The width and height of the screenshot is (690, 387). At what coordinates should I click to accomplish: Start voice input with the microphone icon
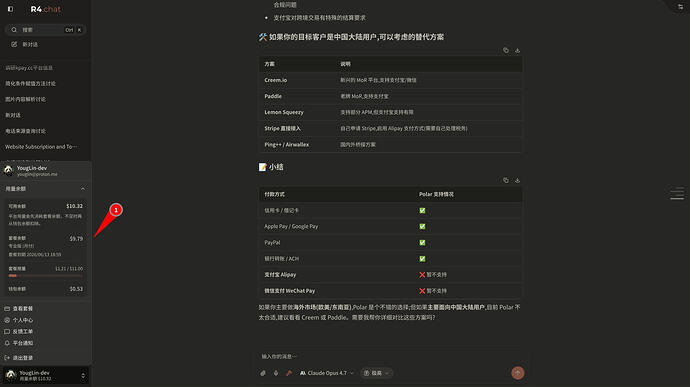276,373
